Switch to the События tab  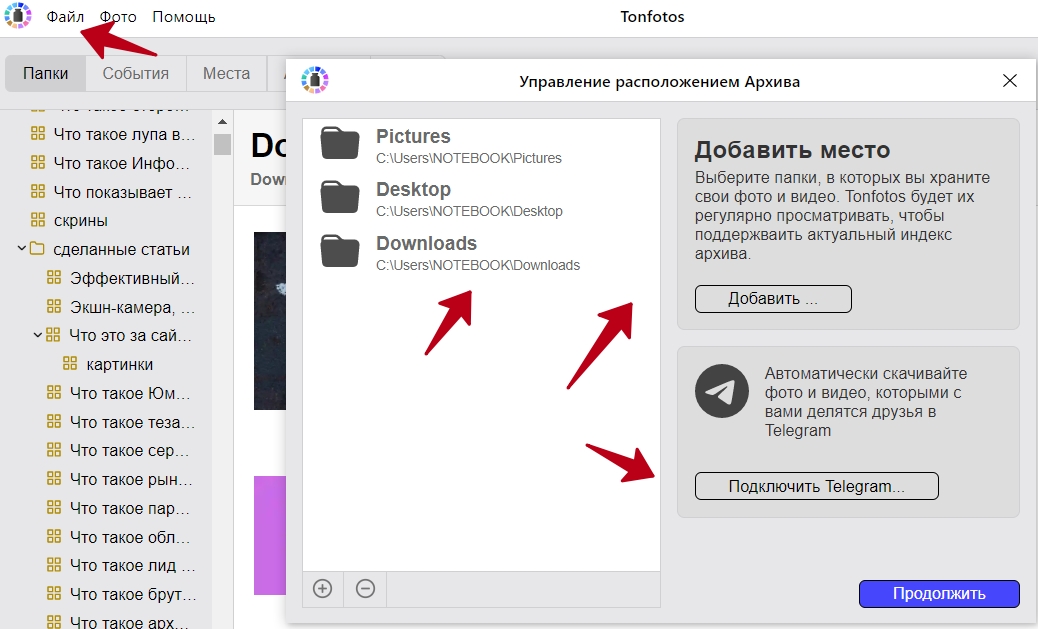(136, 73)
